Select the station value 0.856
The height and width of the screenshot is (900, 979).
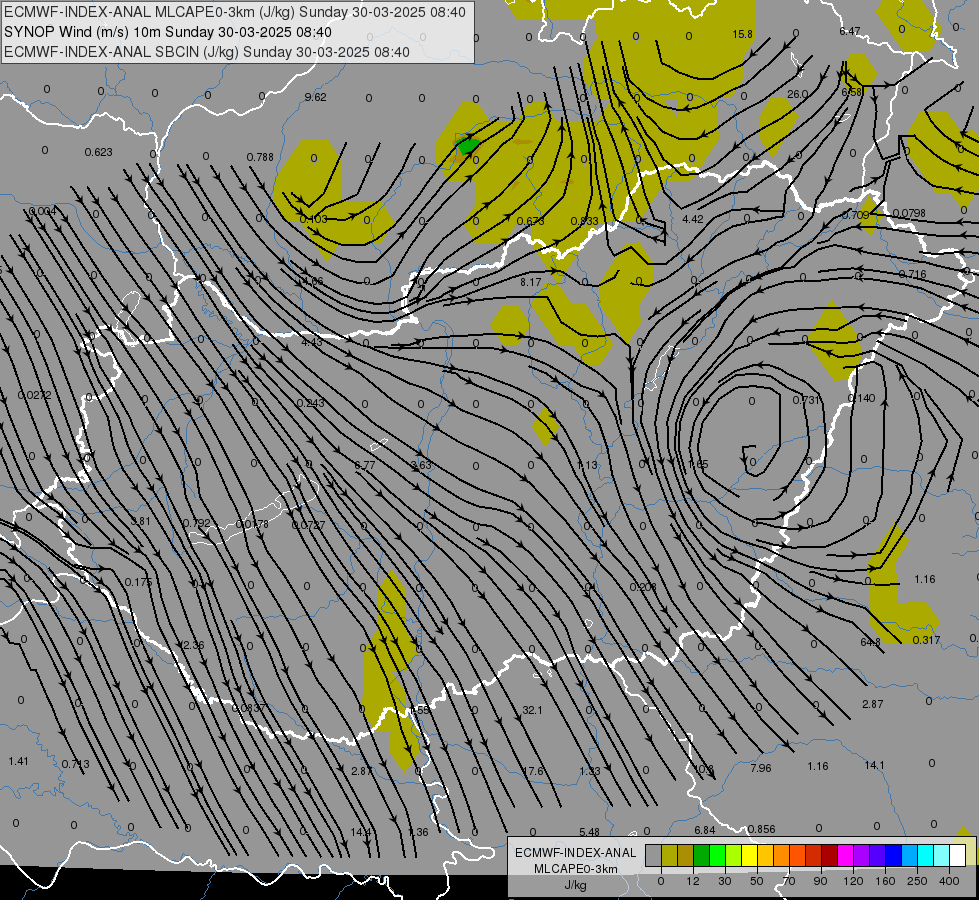point(761,829)
